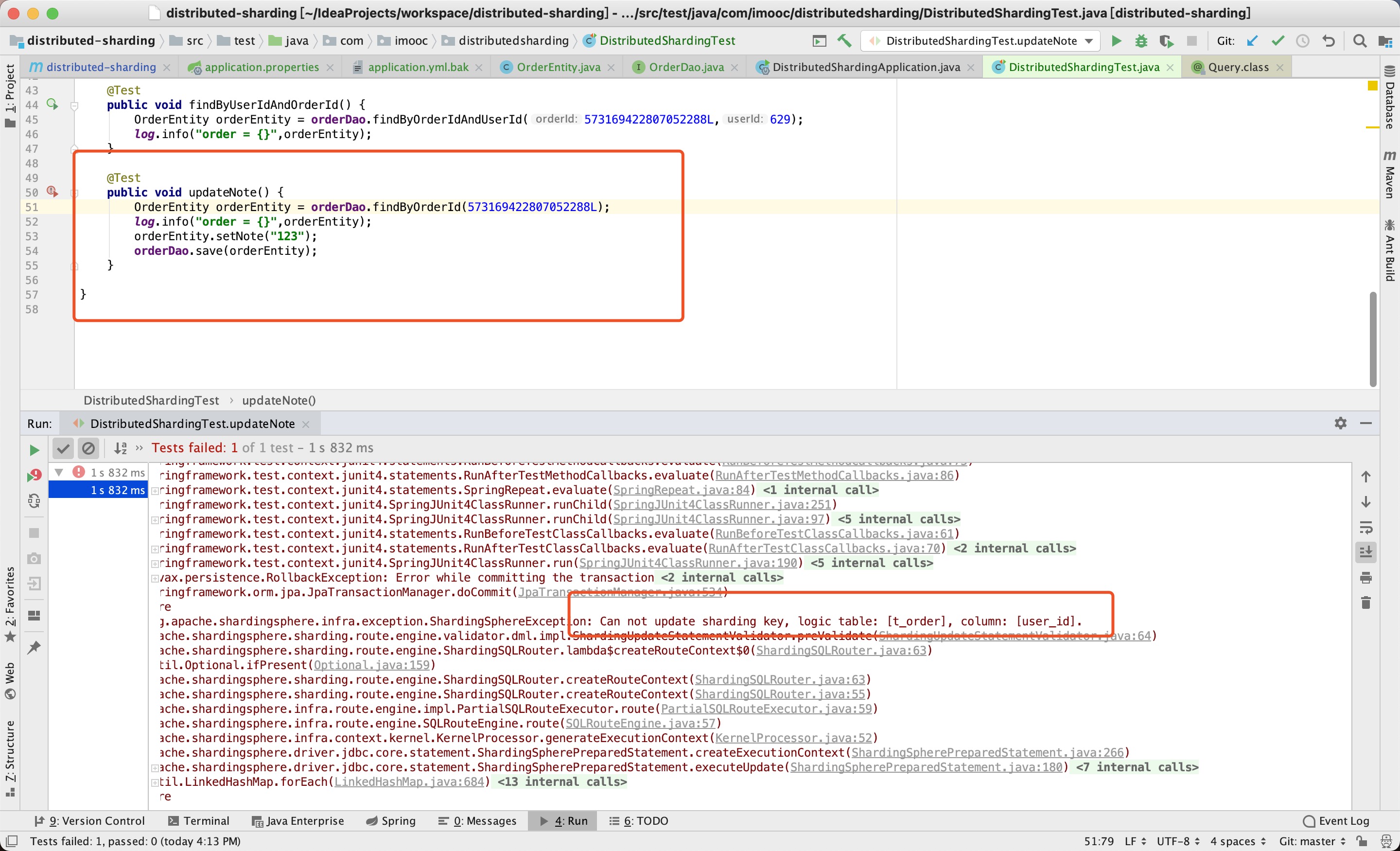The image size is (1400, 851).
Task: Change the UTF-8 file encoding
Action: point(1178,841)
